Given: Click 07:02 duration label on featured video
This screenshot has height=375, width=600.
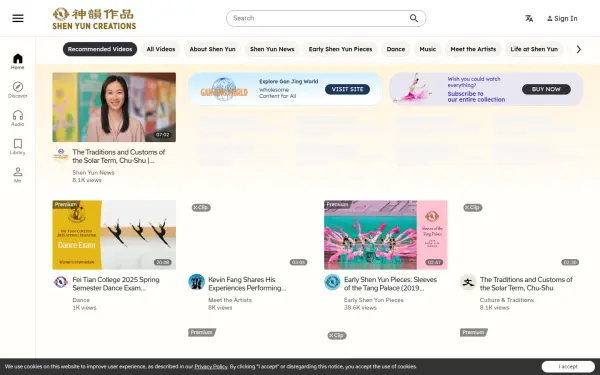Looking at the screenshot, I should click(163, 135).
